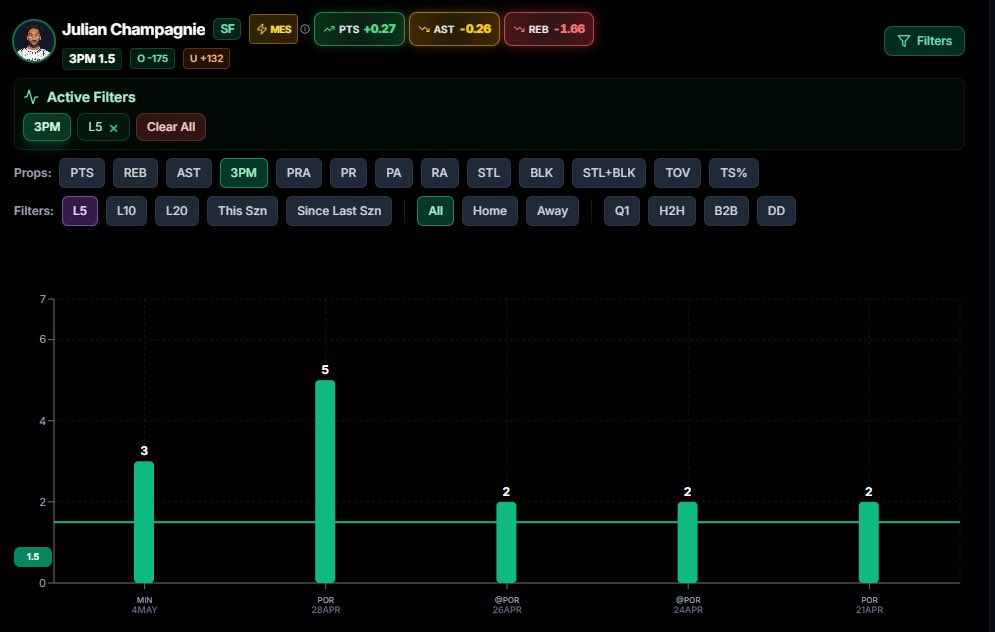Image resolution: width=995 pixels, height=632 pixels.
Task: Click the info icon next to MES
Action: [305, 29]
